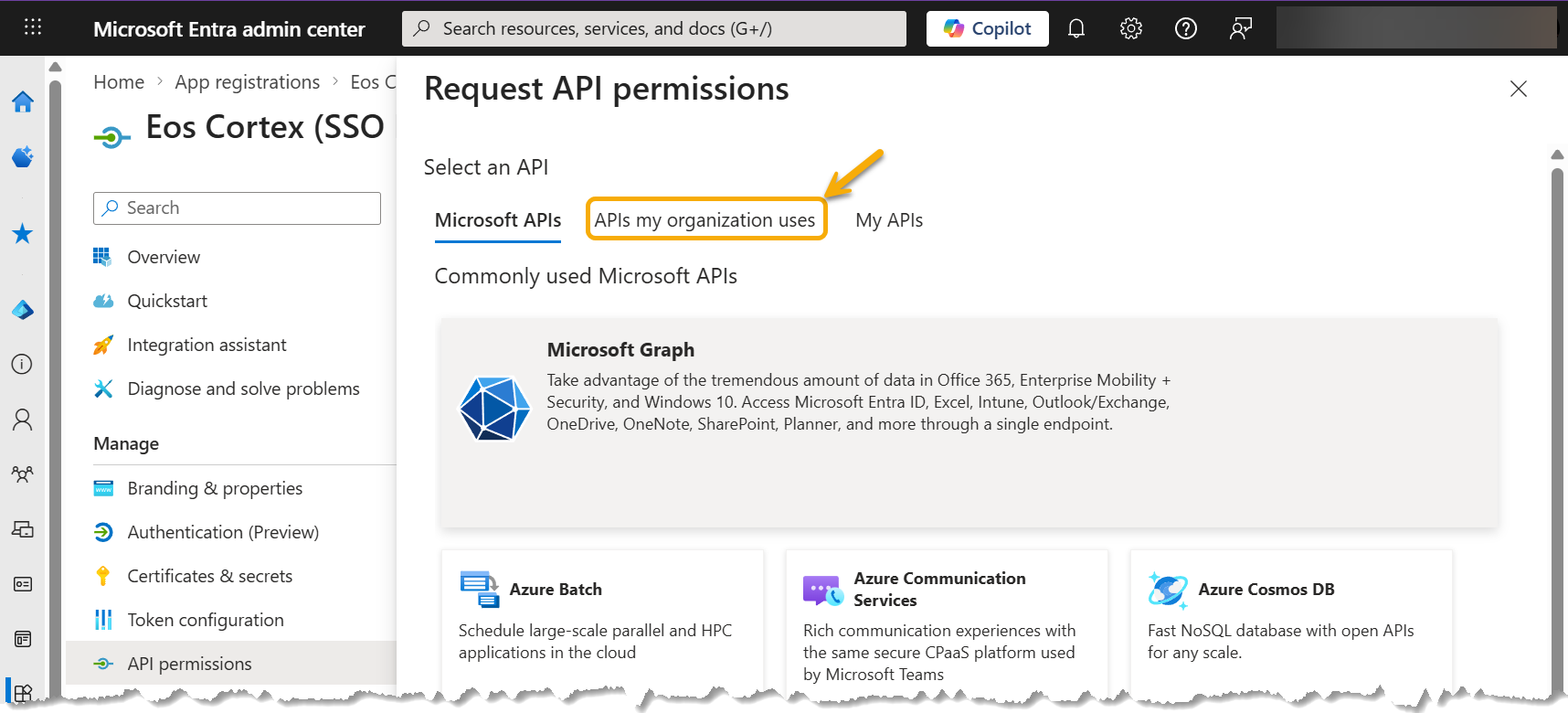The width and height of the screenshot is (1568, 713).
Task: Choose the Microsoft Graph API card
Action: (x=969, y=422)
